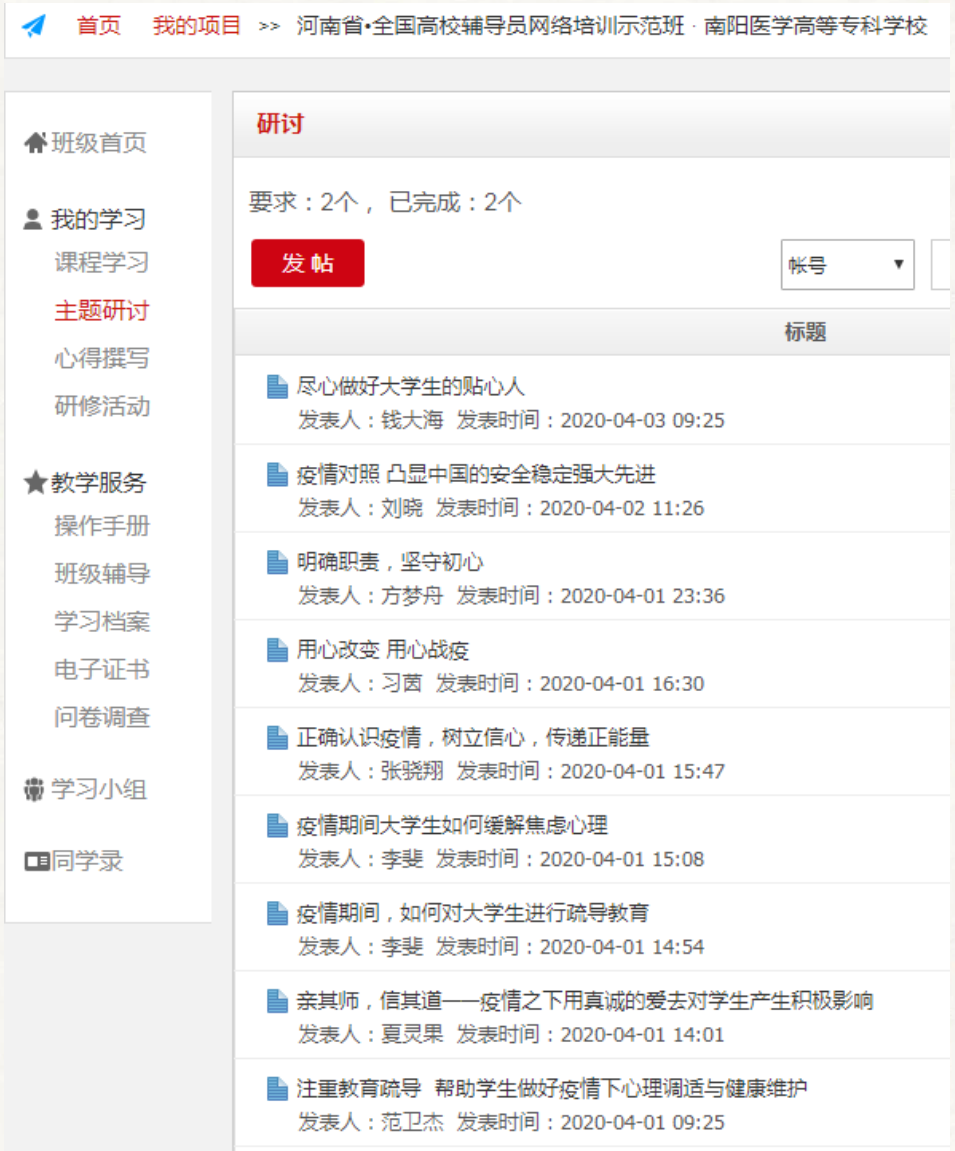Viewport: 955px width, 1151px height.
Task: Select 心得撰写 in the sidebar
Action: [102, 359]
